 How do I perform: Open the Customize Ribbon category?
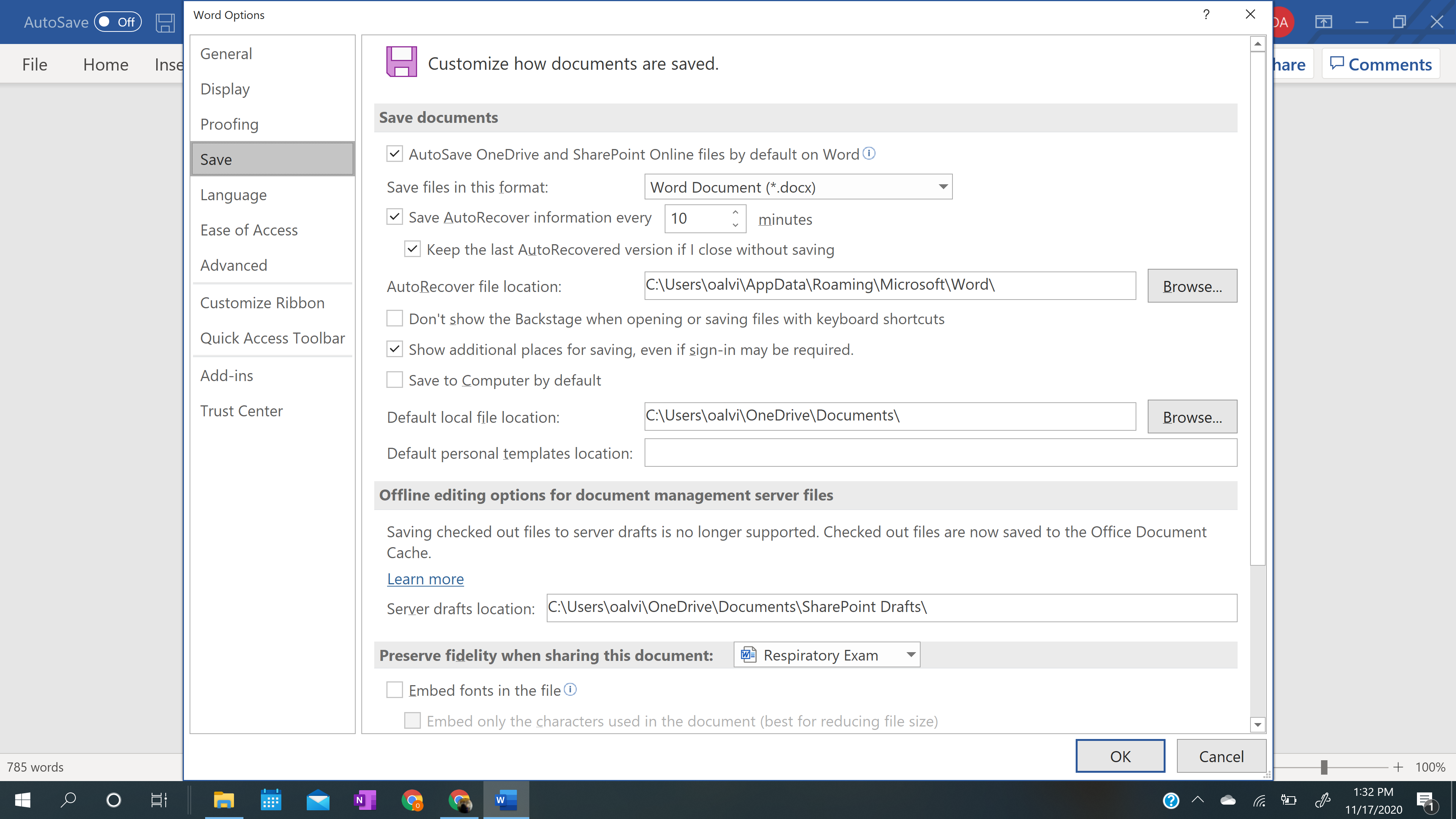coord(262,303)
